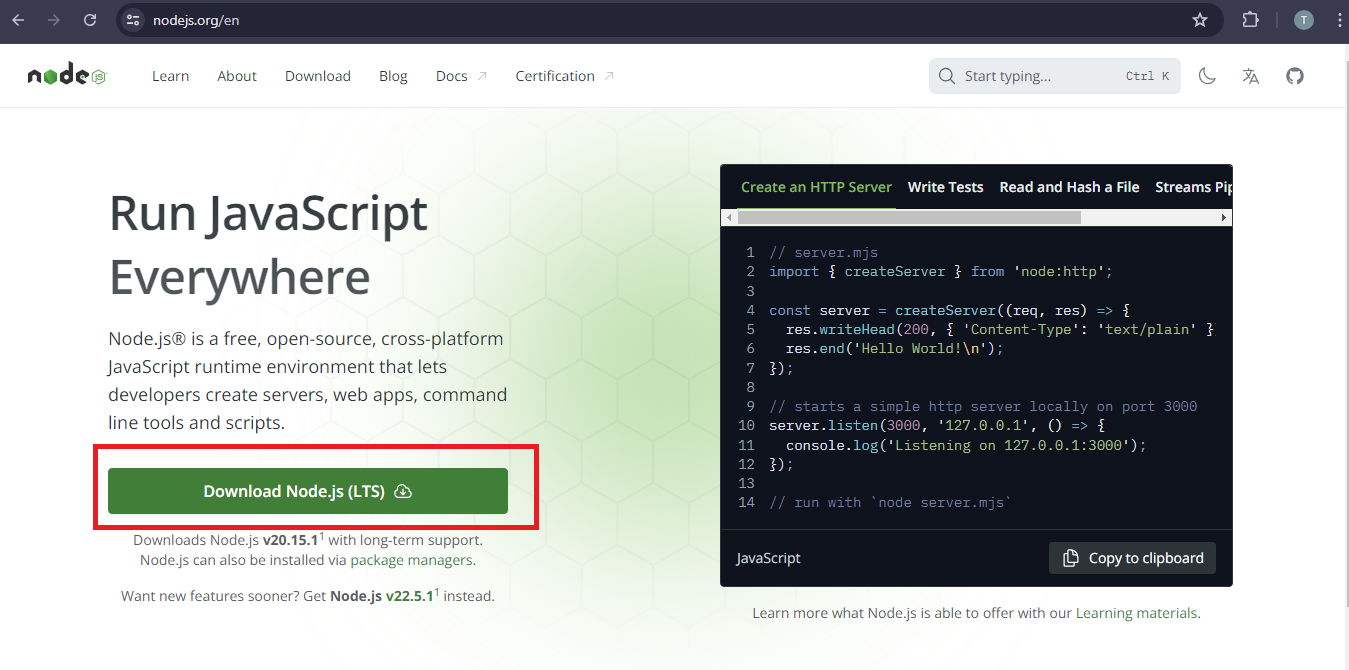Open the Certification external link
The width and height of the screenshot is (1349, 670).
[565, 76]
